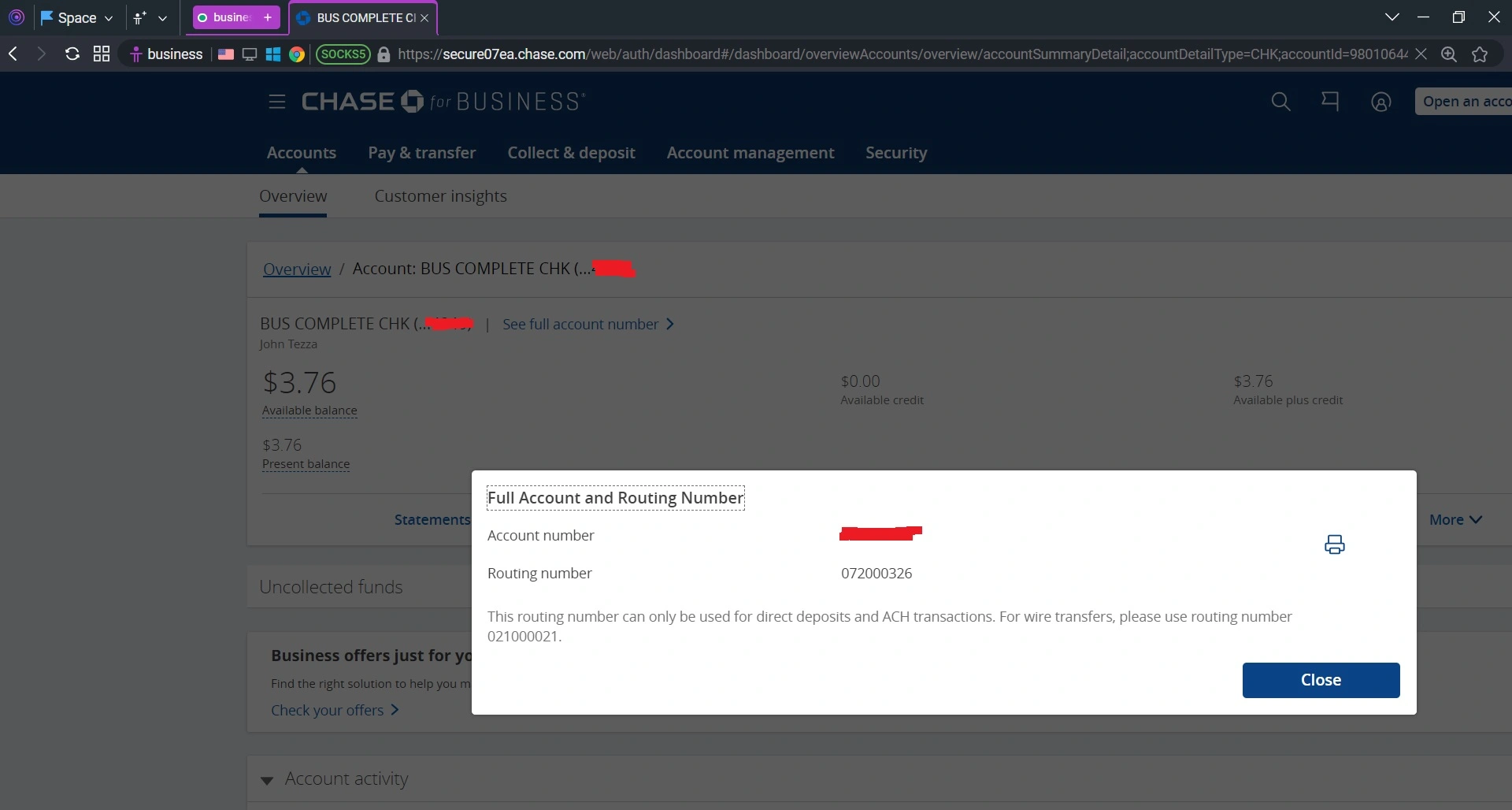Viewport: 1512px width, 810px height.
Task: Click the Available balance label
Action: (x=309, y=411)
